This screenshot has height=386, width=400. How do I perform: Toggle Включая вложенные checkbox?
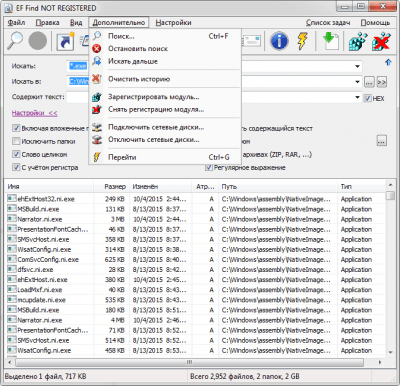(16, 128)
